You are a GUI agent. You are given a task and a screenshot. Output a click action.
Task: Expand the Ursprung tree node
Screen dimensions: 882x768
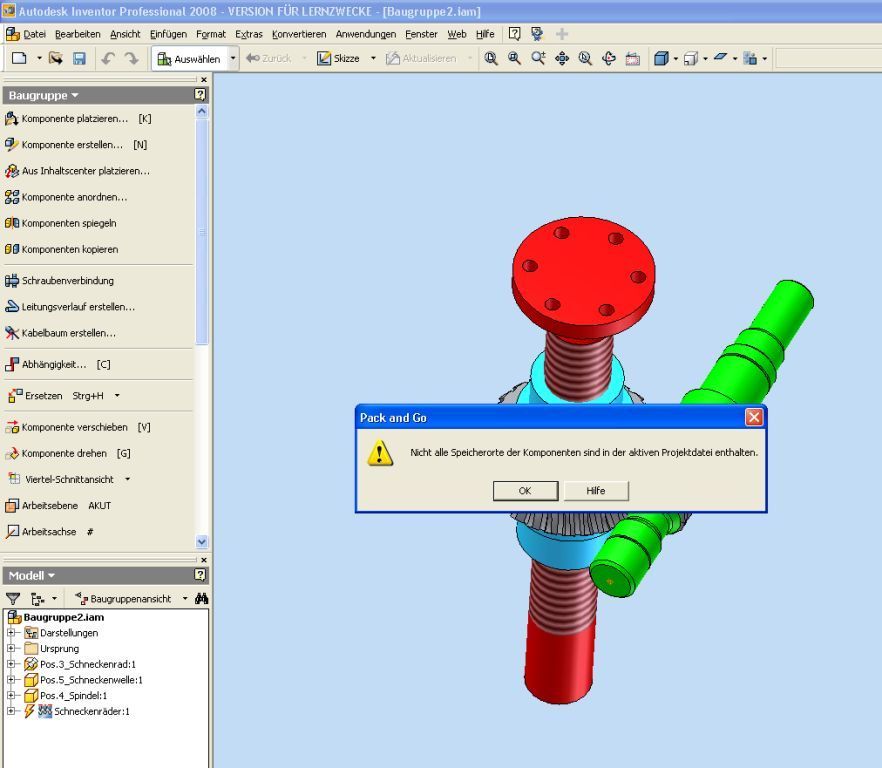11,648
